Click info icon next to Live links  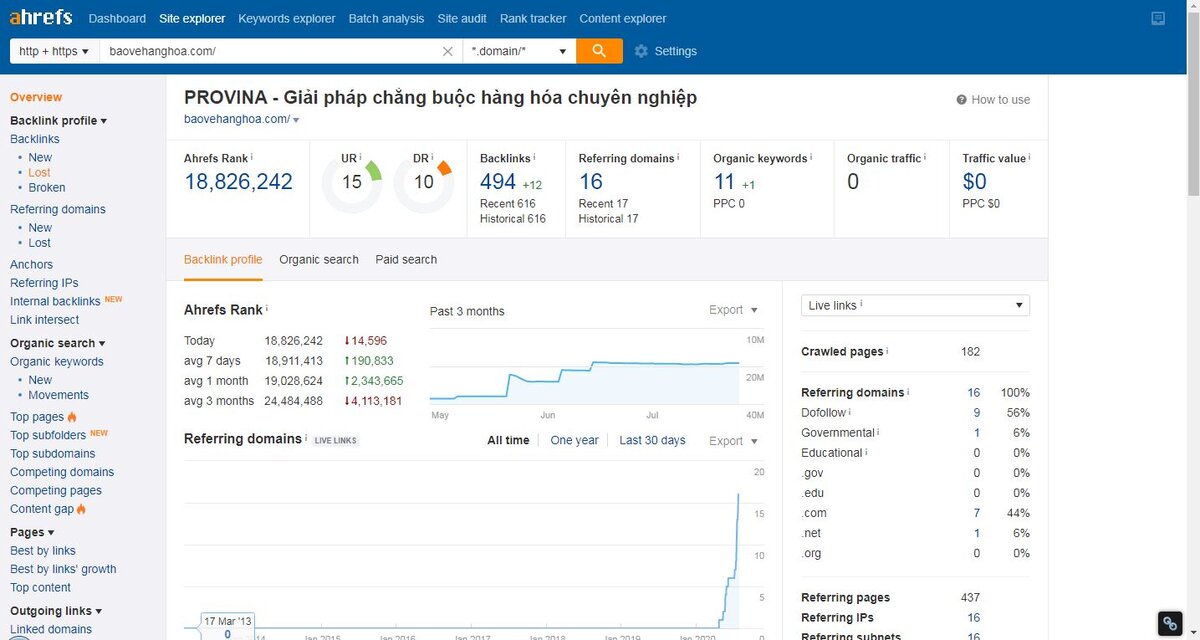pos(861,304)
